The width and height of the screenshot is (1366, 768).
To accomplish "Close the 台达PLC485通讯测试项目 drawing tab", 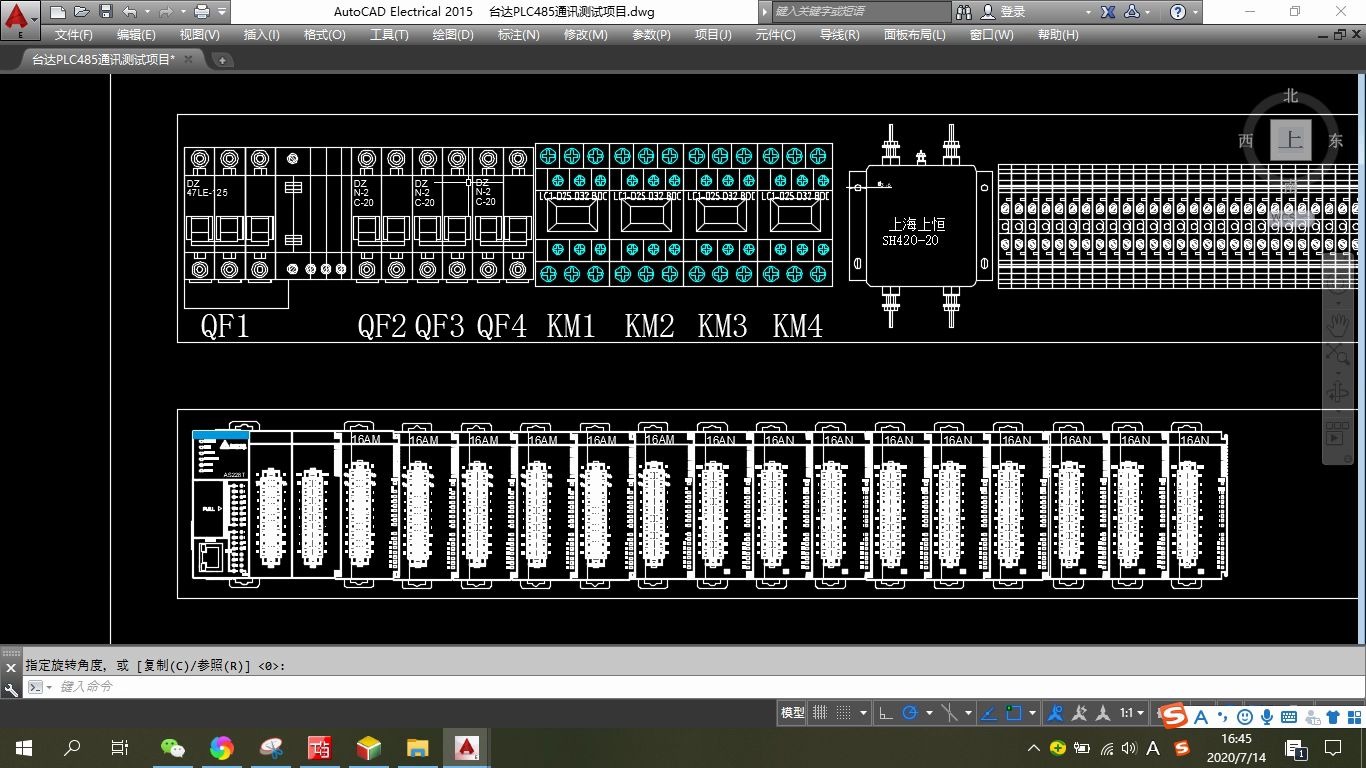I will pyautogui.click(x=189, y=59).
